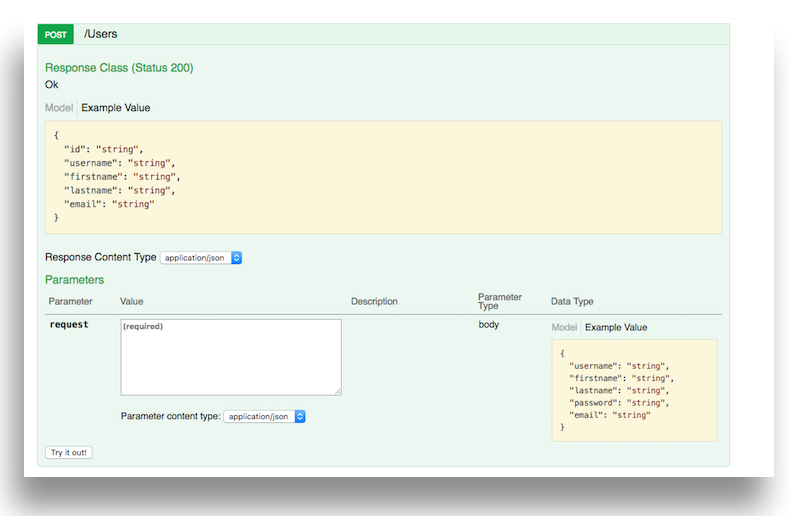Viewport: 790px width, 516px height.
Task: Collapse the /Users endpoint path
Action: (x=100, y=34)
